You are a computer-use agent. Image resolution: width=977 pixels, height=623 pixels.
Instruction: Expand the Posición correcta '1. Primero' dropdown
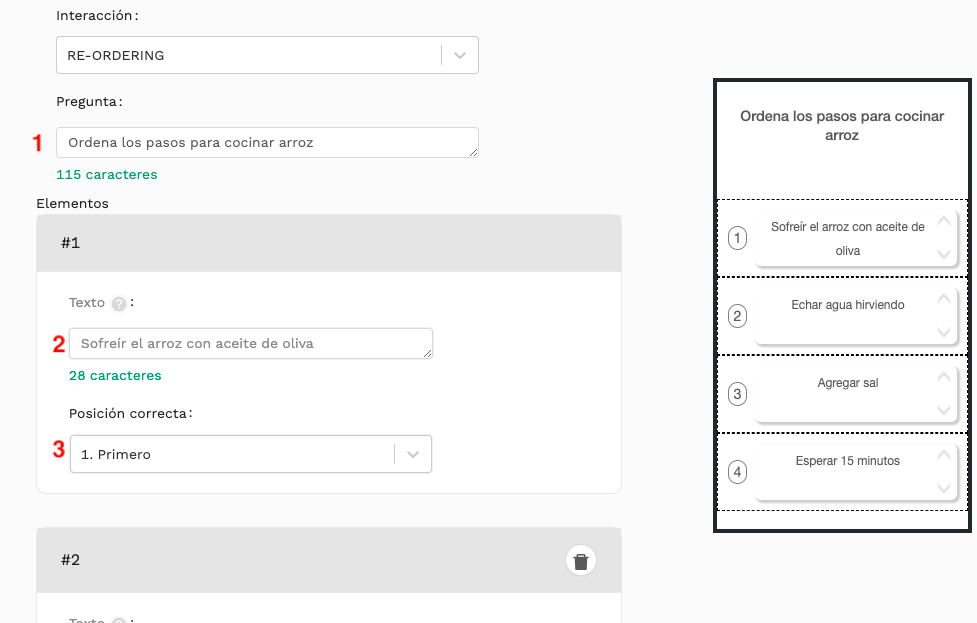(x=250, y=454)
